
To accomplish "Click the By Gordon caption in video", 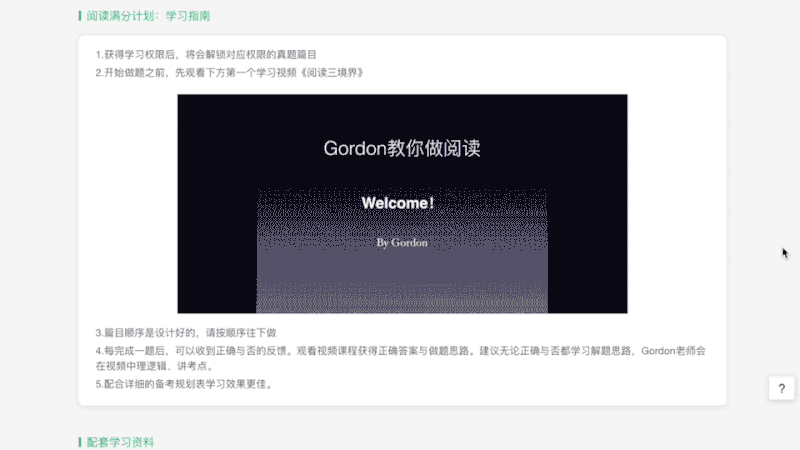I will 402,242.
